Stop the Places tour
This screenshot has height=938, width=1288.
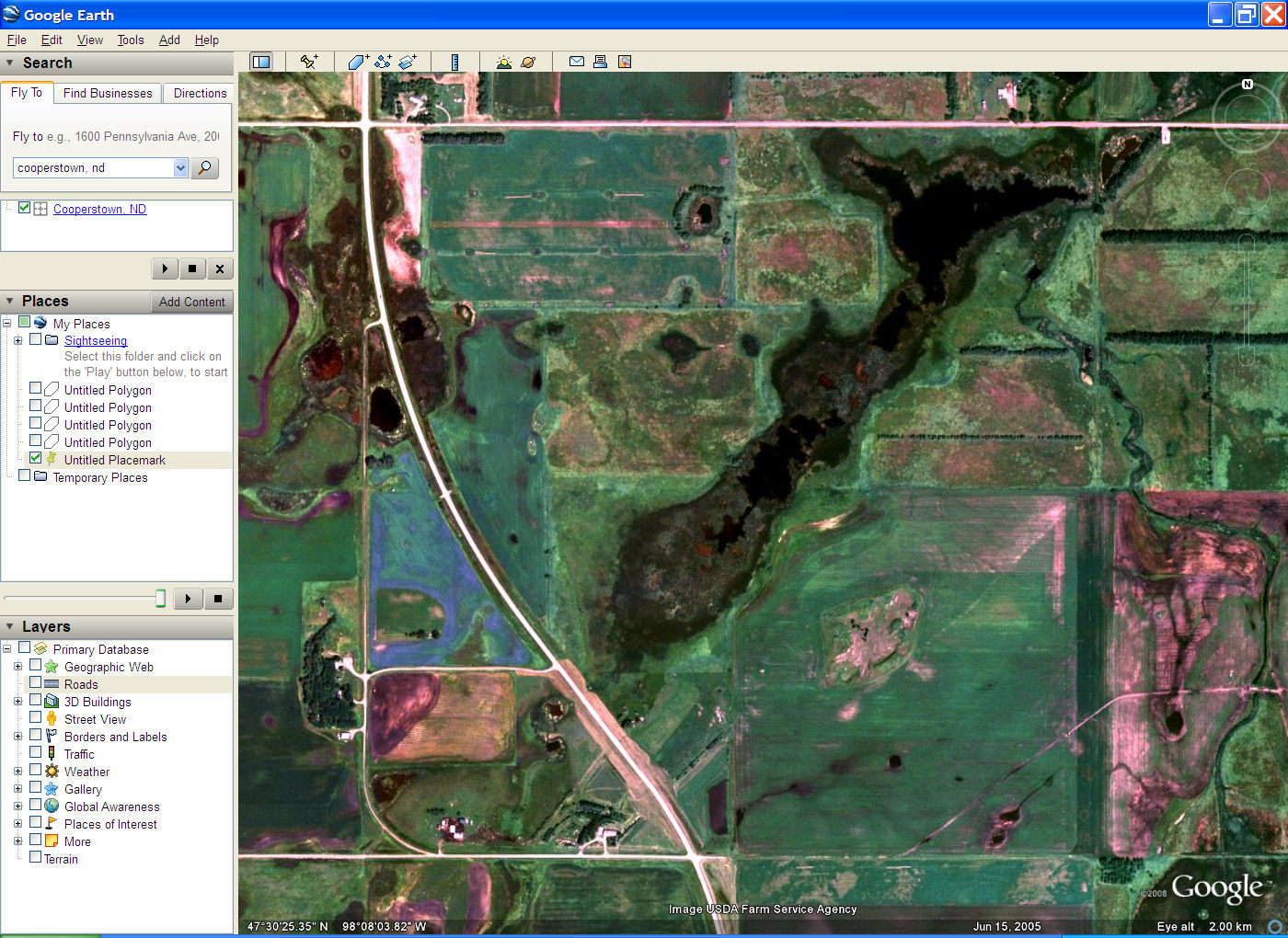(x=218, y=599)
